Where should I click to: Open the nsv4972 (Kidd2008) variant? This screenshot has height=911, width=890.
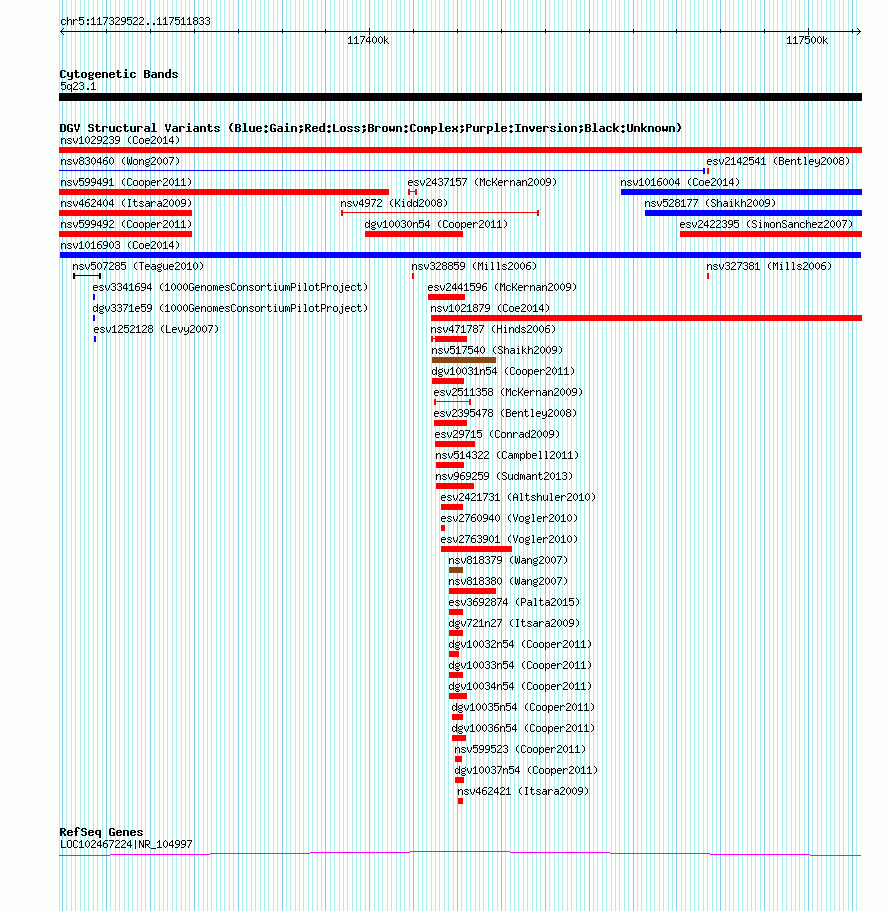tap(394, 203)
